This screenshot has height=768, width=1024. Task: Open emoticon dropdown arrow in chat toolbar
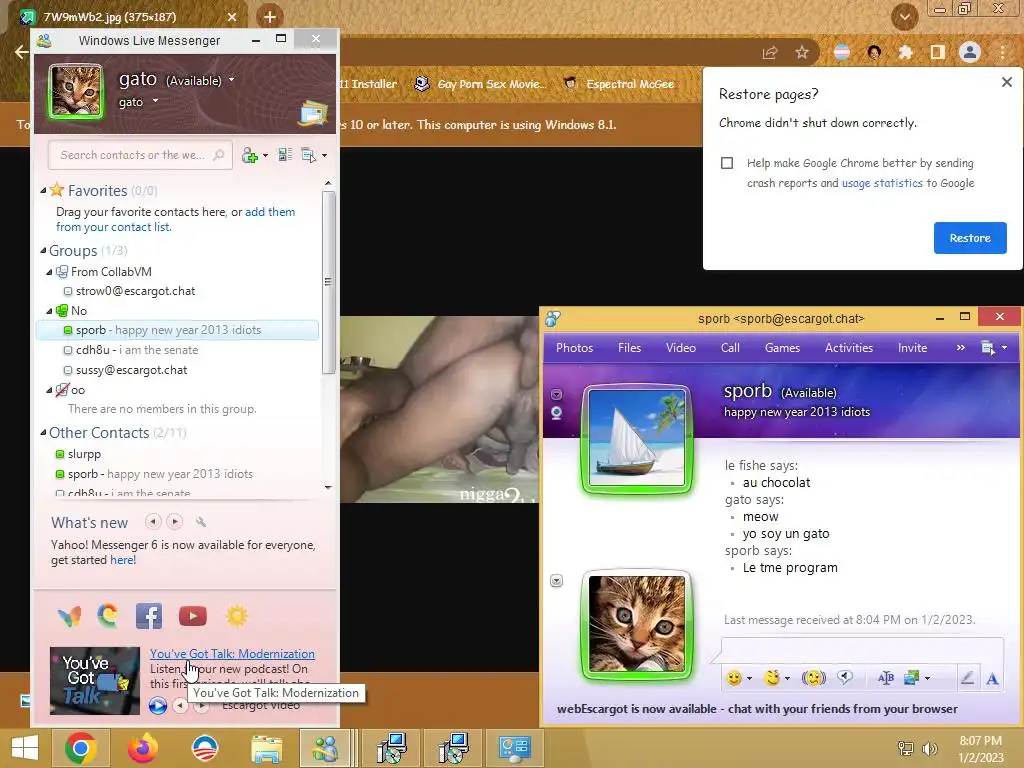[749, 679]
